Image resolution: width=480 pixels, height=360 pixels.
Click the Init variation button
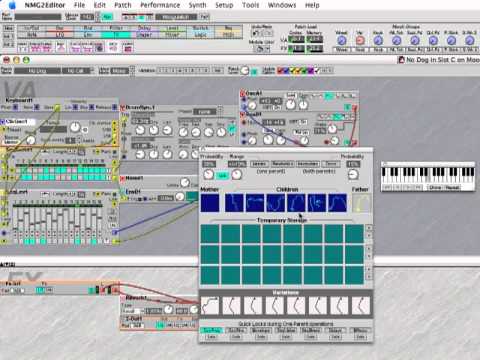[217, 70]
